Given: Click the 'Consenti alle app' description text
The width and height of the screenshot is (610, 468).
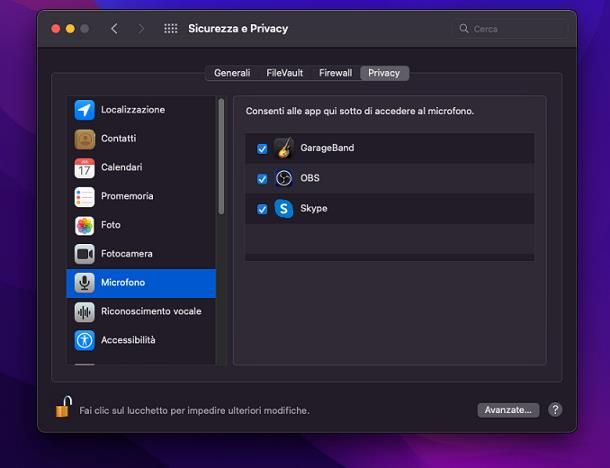Looking at the screenshot, I should [360, 111].
